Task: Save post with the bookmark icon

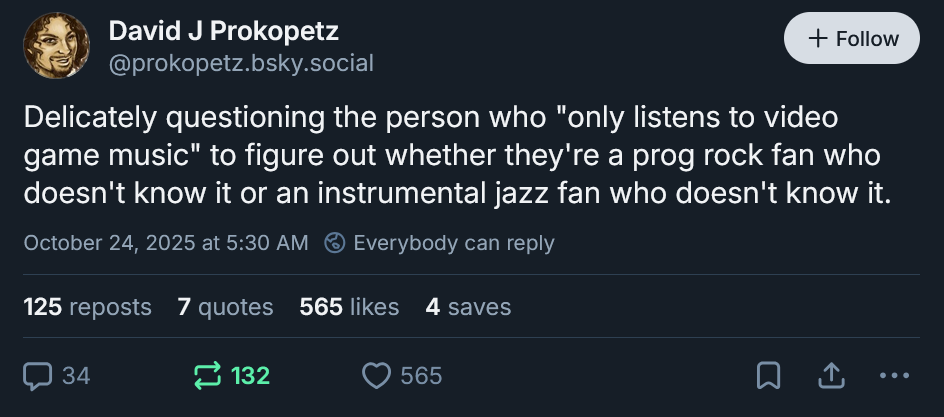Action: click(768, 375)
